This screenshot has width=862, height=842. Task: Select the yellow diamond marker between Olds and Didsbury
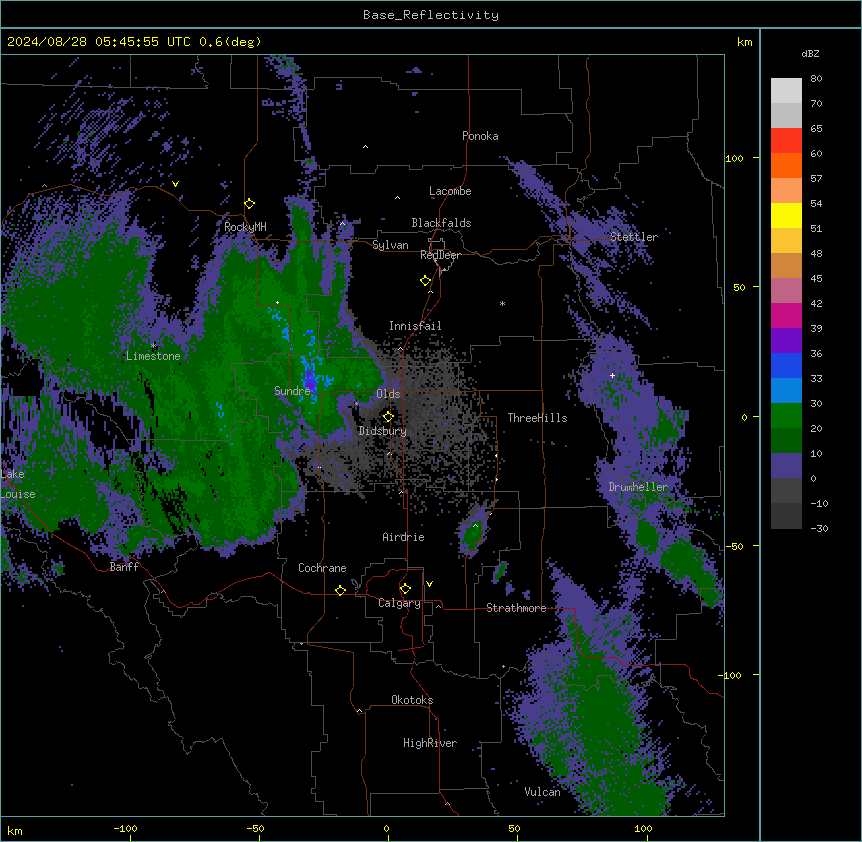(389, 417)
